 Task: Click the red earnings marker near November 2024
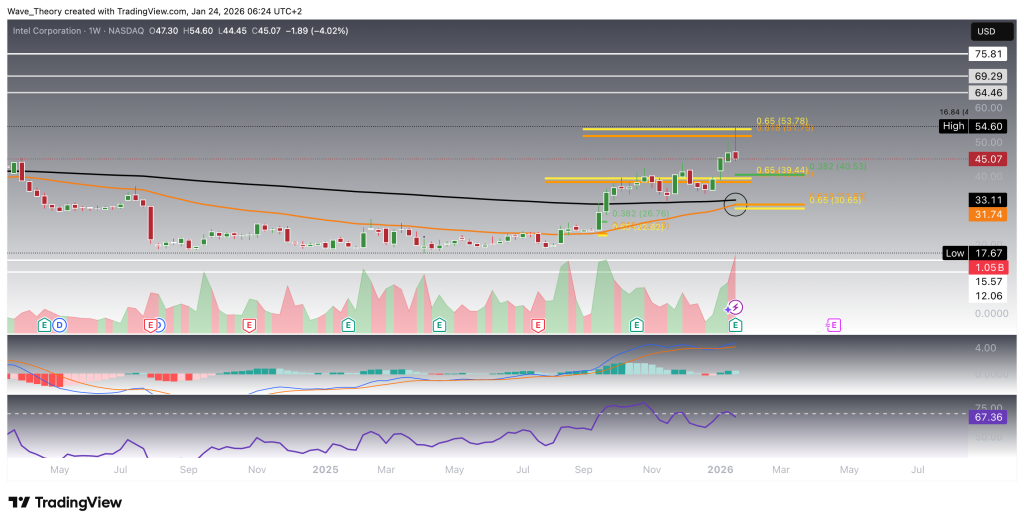250,325
